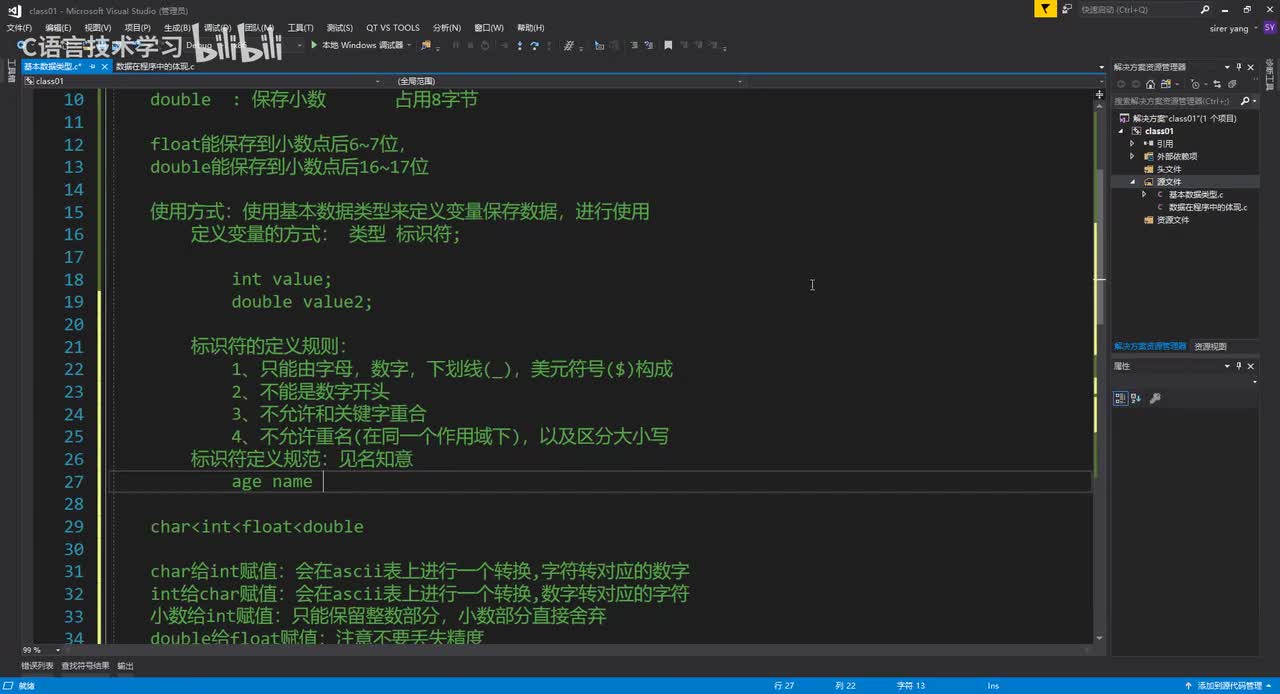Click the alphabetical sort icon in Properties
The image size is (1280, 694).
point(1137,398)
